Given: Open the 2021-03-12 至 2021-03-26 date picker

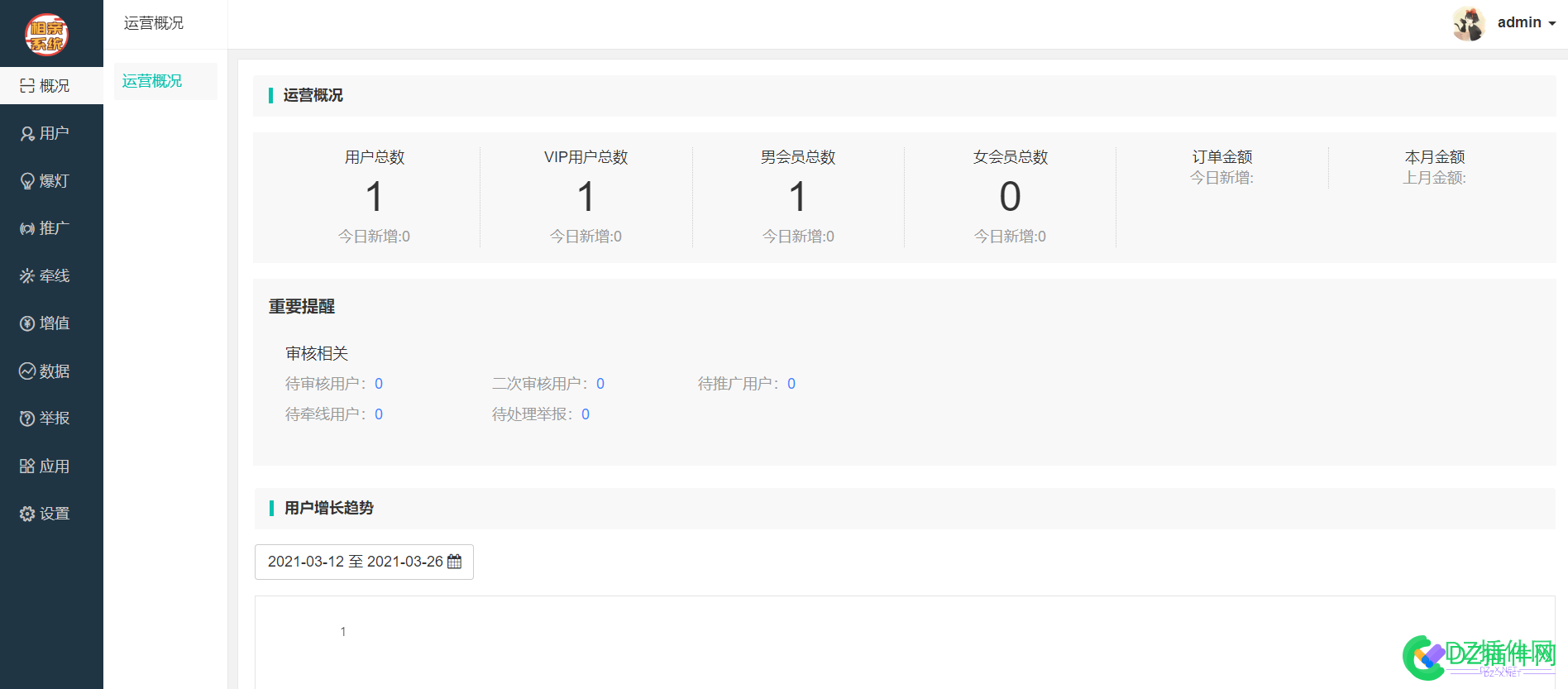Looking at the screenshot, I should 355,562.
